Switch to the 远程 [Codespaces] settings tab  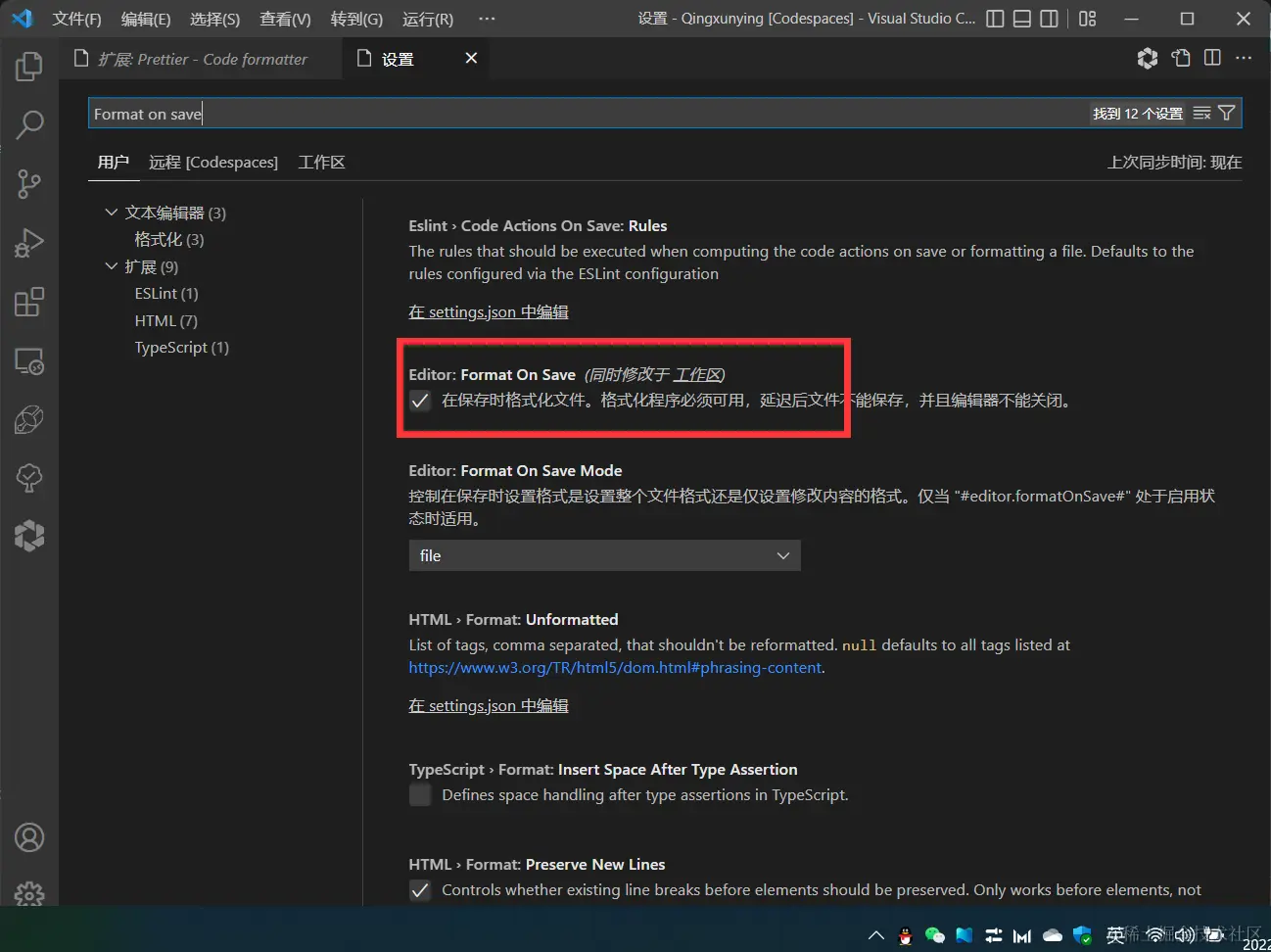click(x=213, y=163)
